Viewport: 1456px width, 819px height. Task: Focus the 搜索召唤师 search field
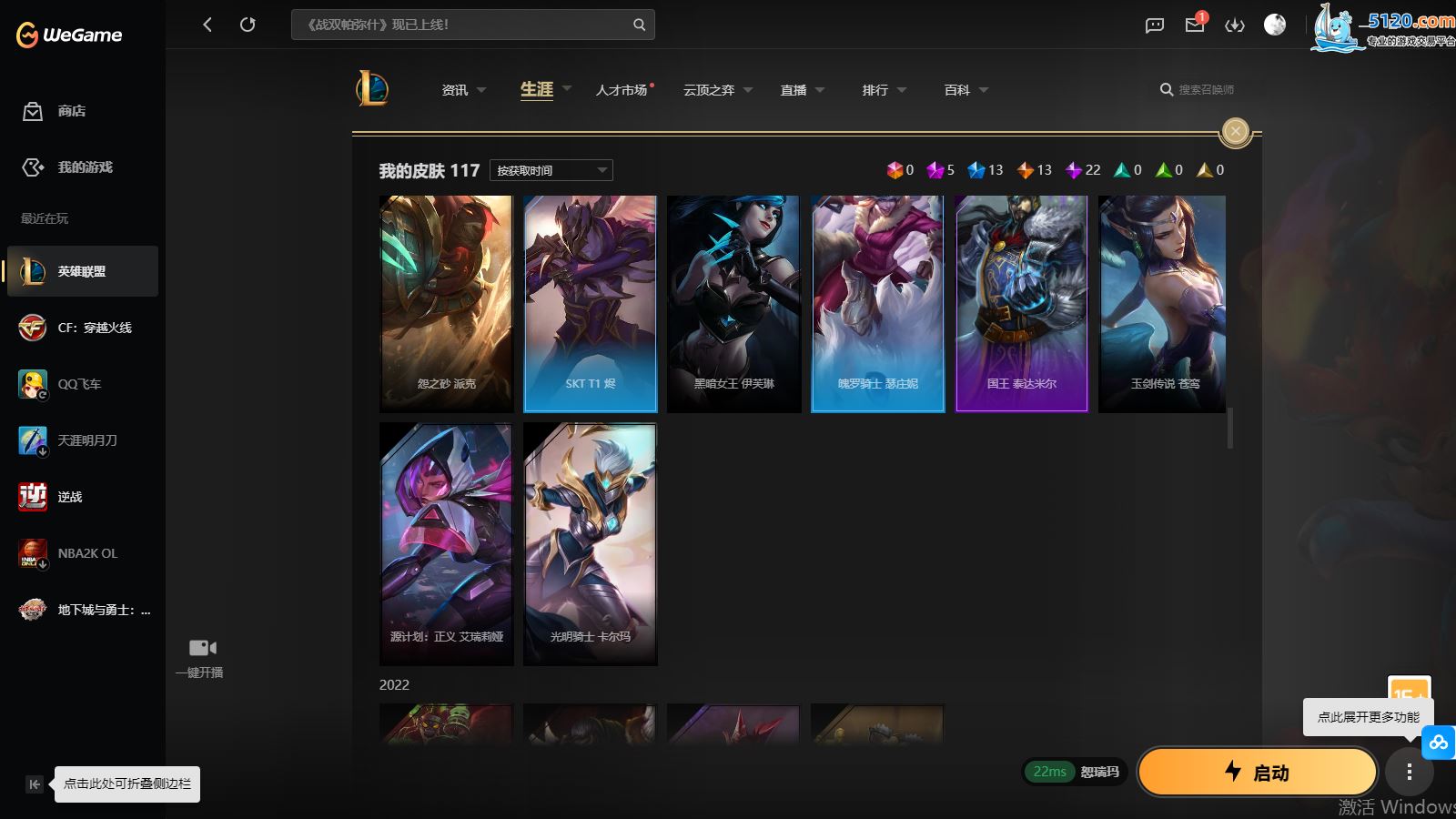[x=1206, y=90]
